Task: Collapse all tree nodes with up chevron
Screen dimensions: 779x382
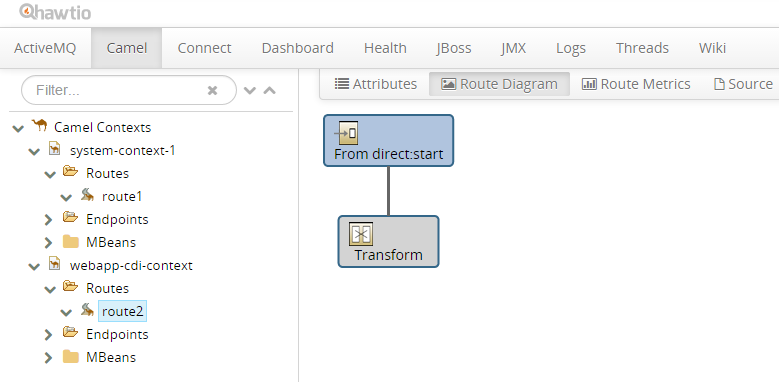Action: (269, 90)
